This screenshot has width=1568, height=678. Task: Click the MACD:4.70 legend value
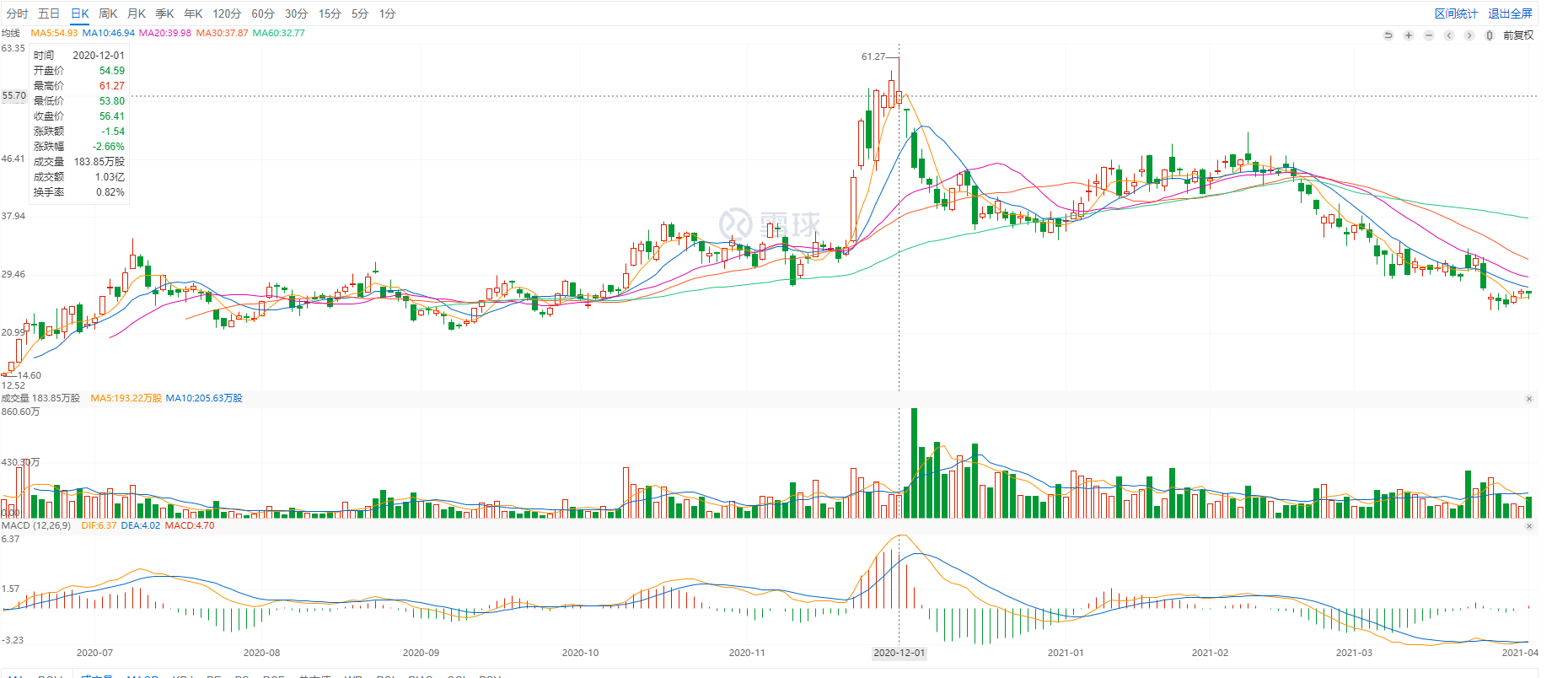[190, 525]
